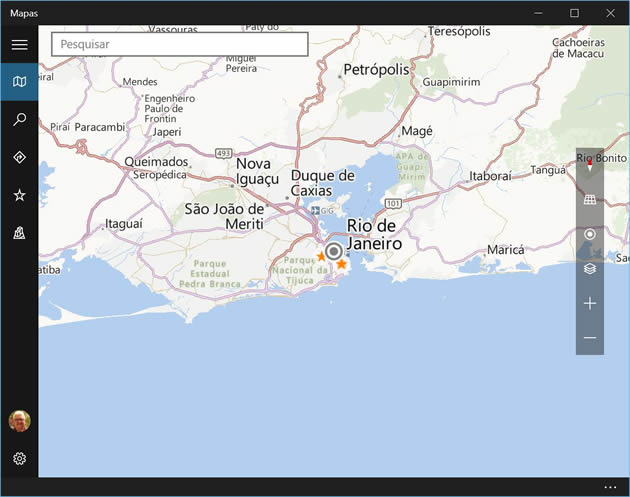
Task: Show my location on the map
Action: coord(589,234)
